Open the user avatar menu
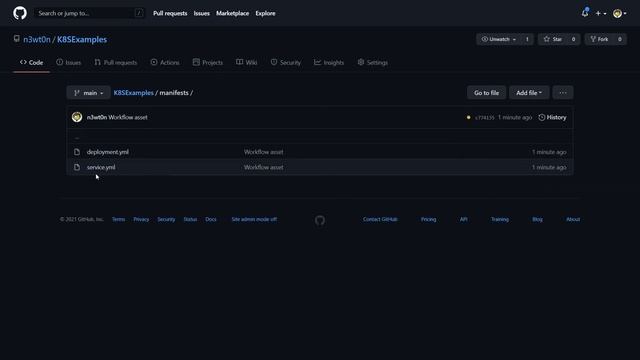Screen dimensions: 640x360 coord(620,13)
